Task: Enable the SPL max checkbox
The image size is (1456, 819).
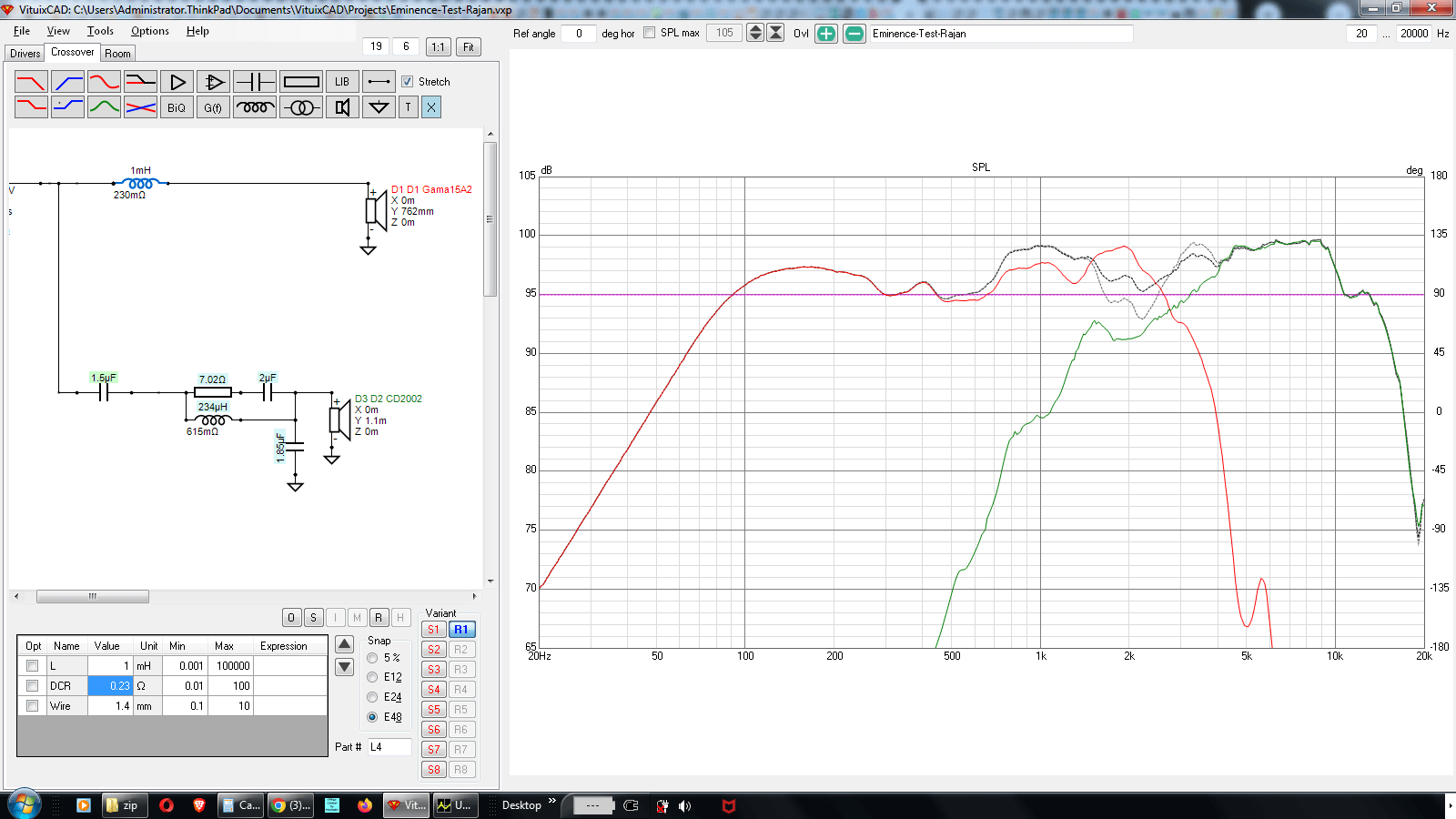Action: click(x=649, y=33)
